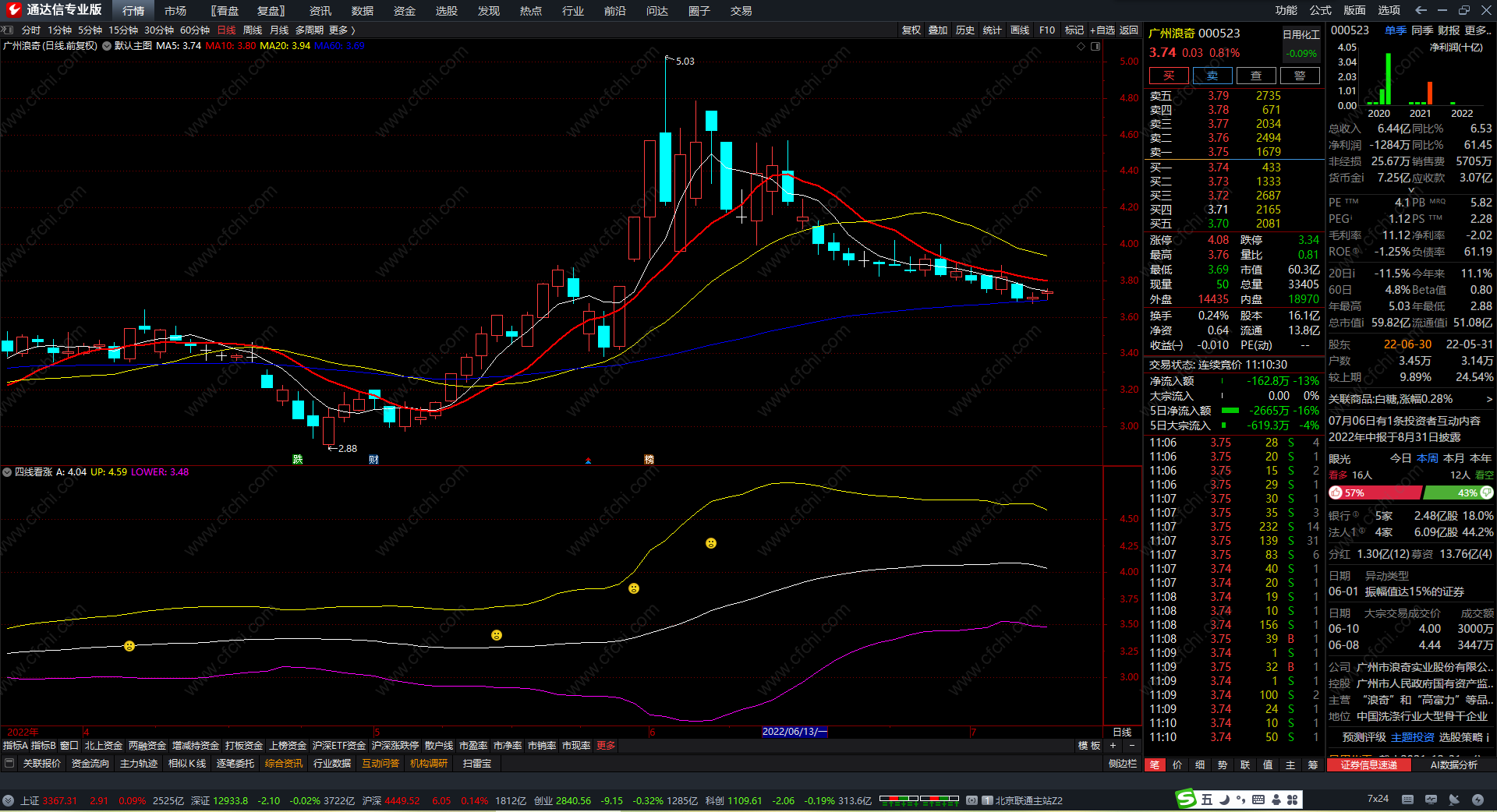Switch sentiment period to 今日
The height and width of the screenshot is (812, 1497).
[x=1400, y=458]
